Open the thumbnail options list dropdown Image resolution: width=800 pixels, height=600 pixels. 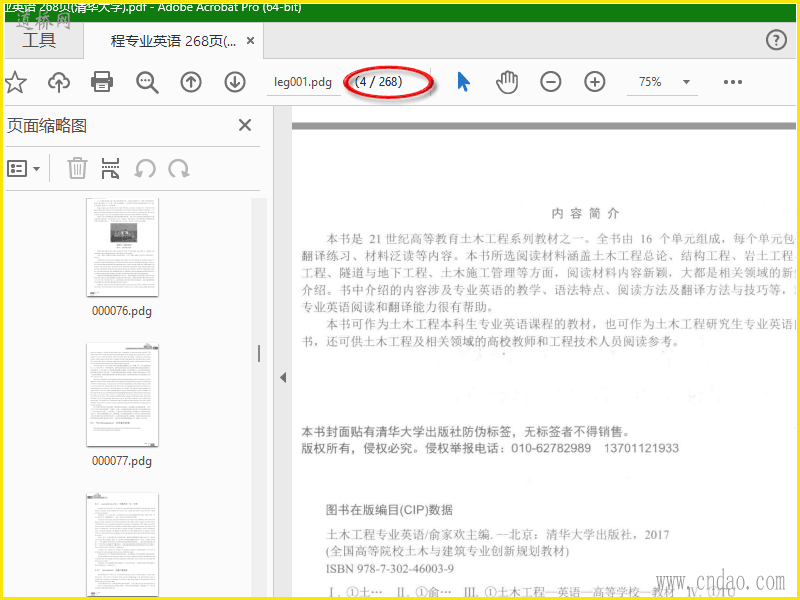23,168
